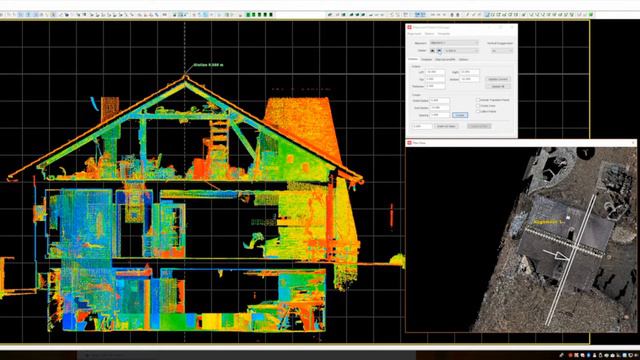Tick the bottom checkbox in the Create section
This screenshot has height=360, width=640.
click(x=478, y=111)
